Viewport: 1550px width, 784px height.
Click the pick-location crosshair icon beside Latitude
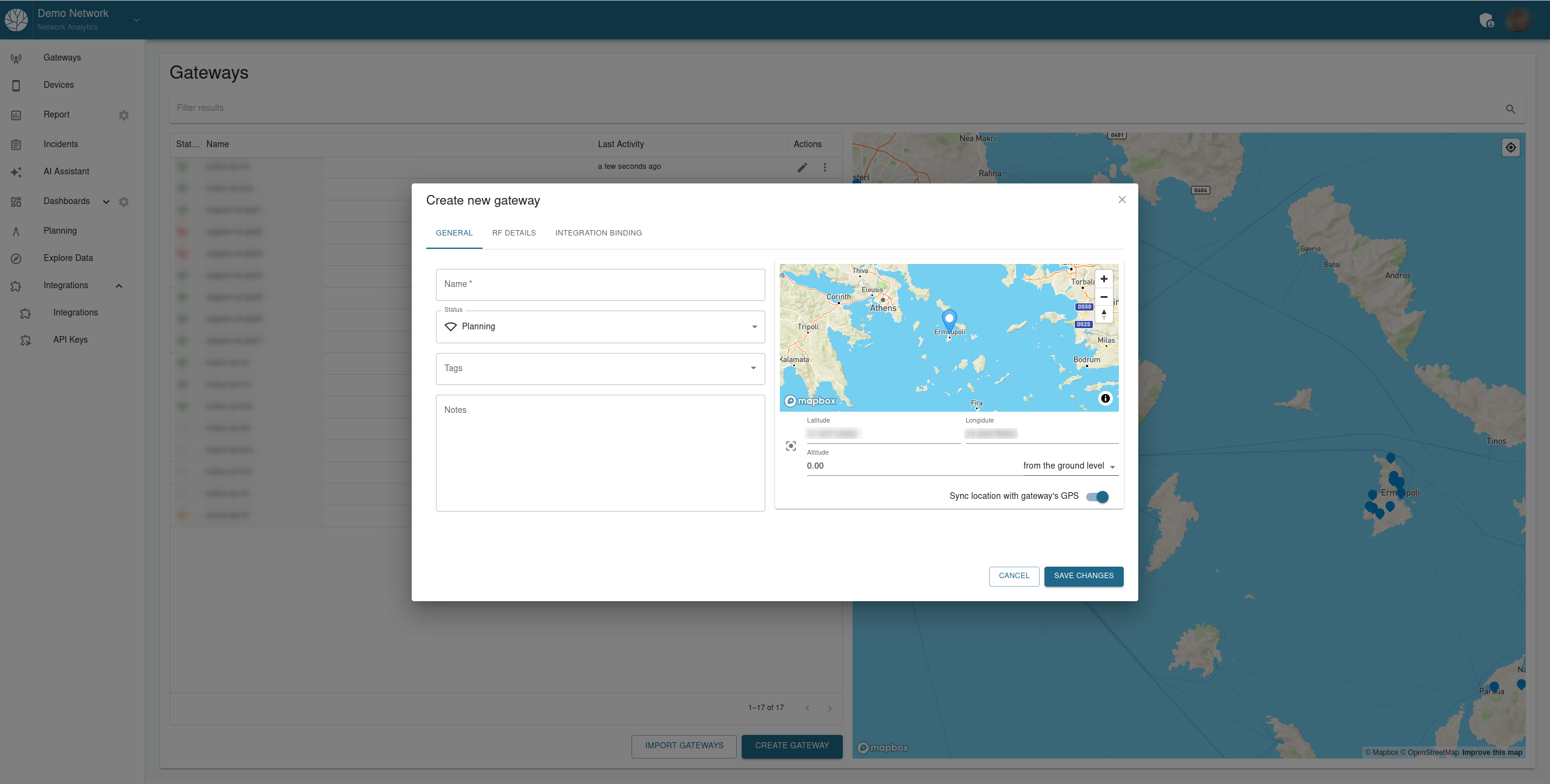[x=791, y=446]
